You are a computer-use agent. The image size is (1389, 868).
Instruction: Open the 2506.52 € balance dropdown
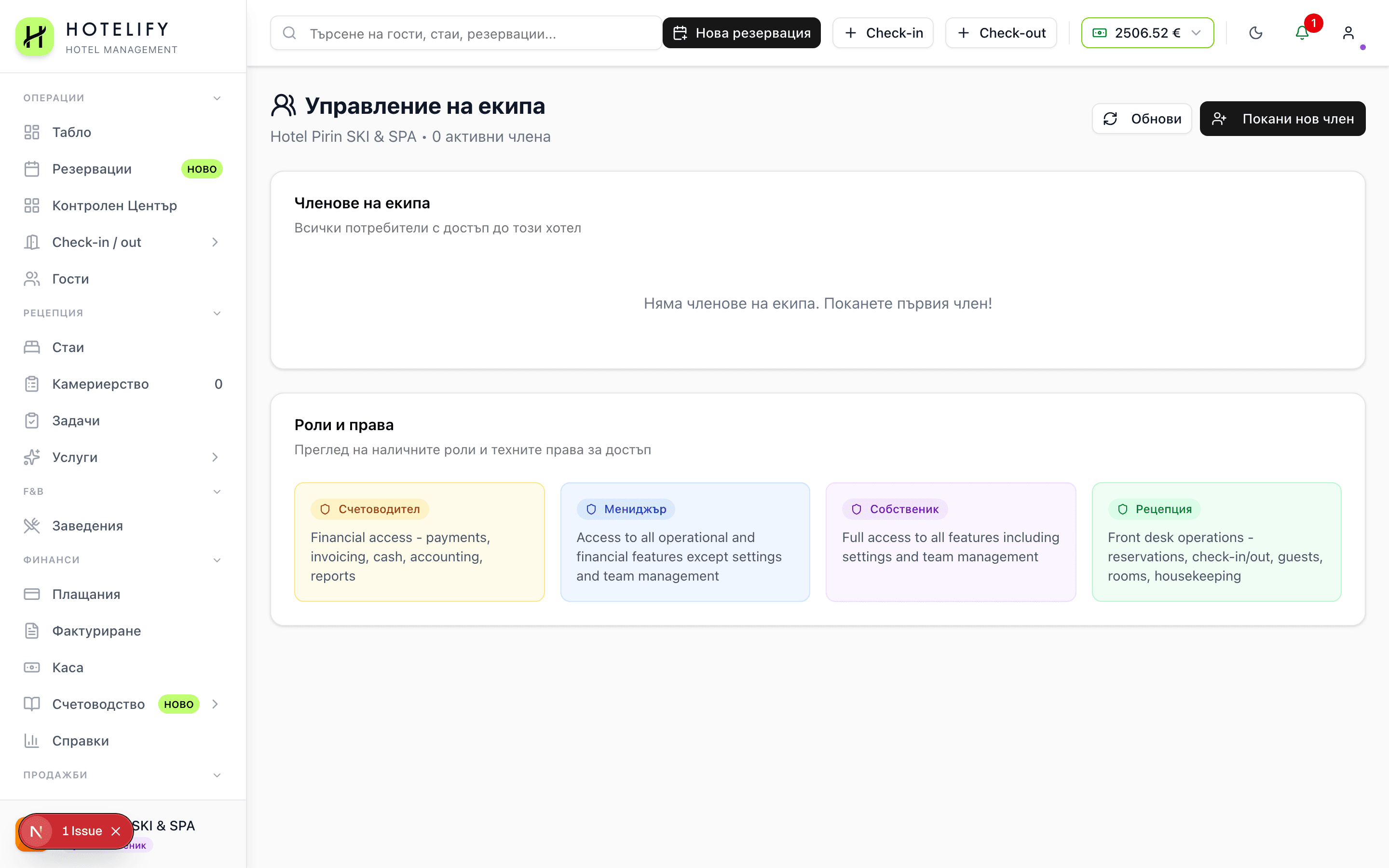point(1147,33)
